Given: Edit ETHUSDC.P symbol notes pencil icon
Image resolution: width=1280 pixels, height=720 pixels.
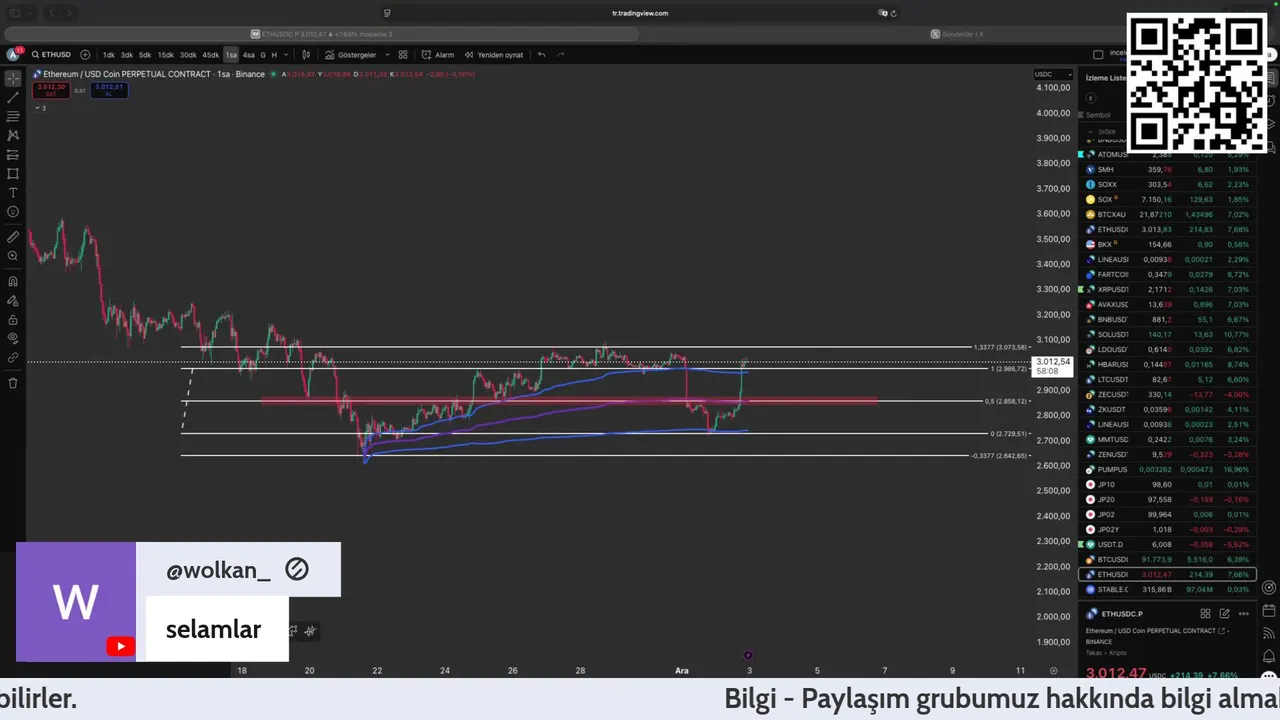Looking at the screenshot, I should 1224,613.
